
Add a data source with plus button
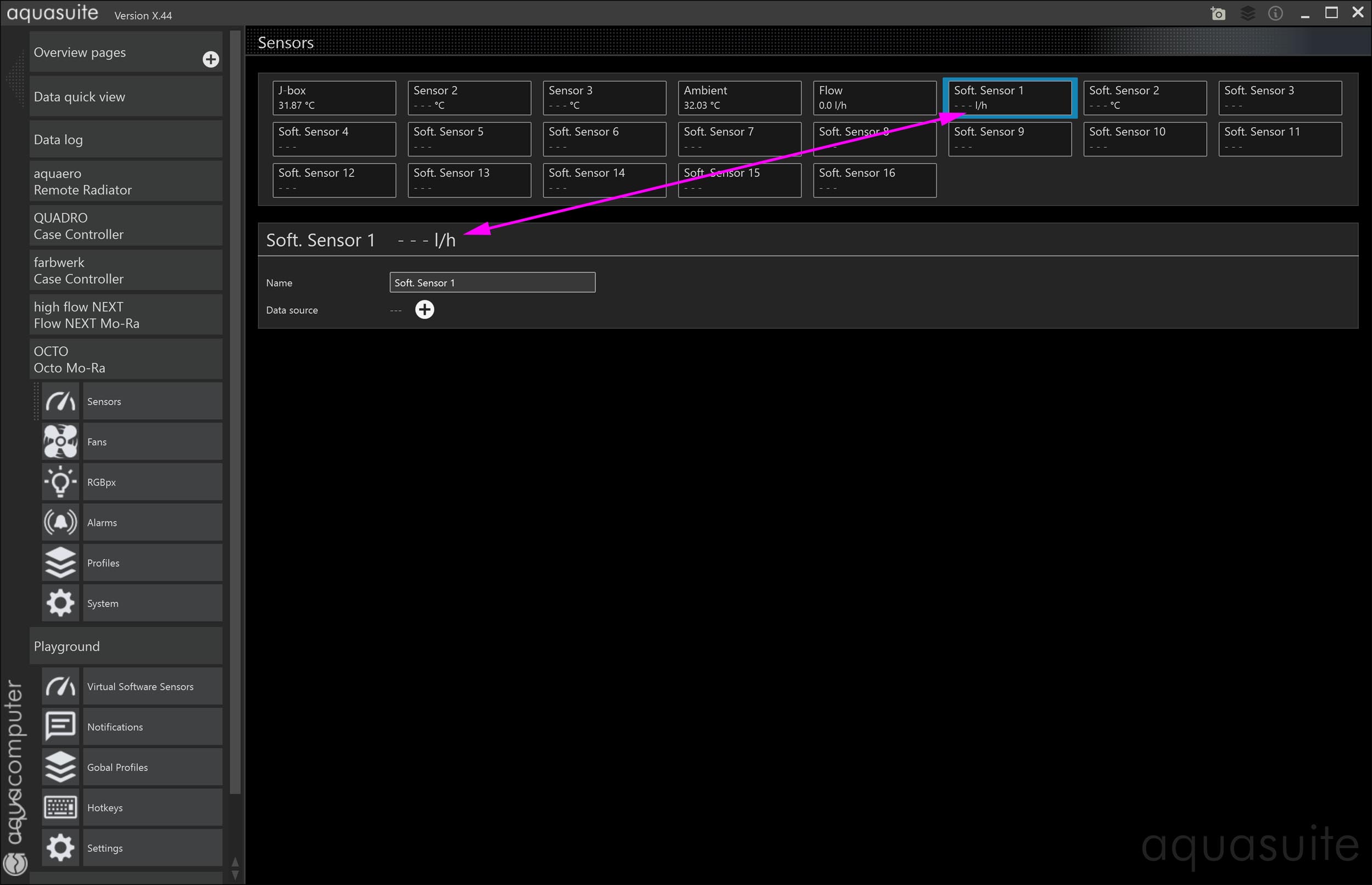pyautogui.click(x=425, y=310)
